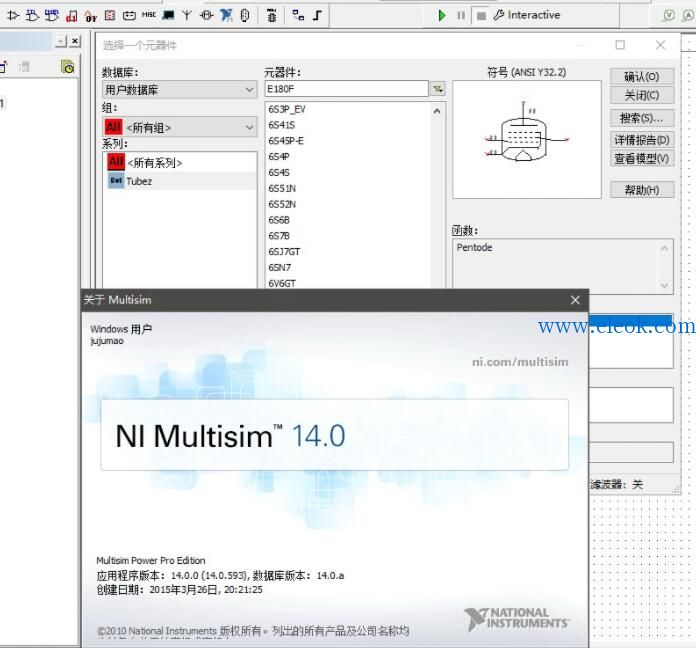Image resolution: width=696 pixels, height=648 pixels.
Task: Open the Power components group
Action: [129, 16]
